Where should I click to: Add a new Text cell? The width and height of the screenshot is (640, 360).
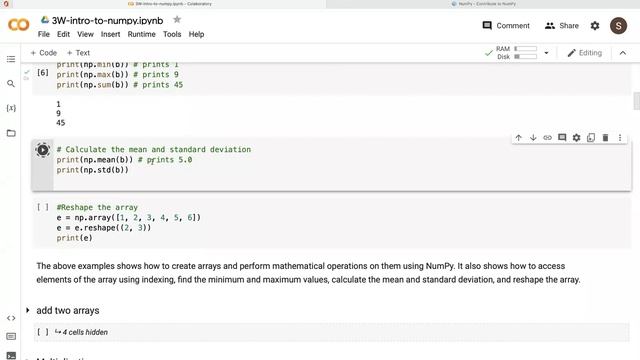tap(78, 53)
